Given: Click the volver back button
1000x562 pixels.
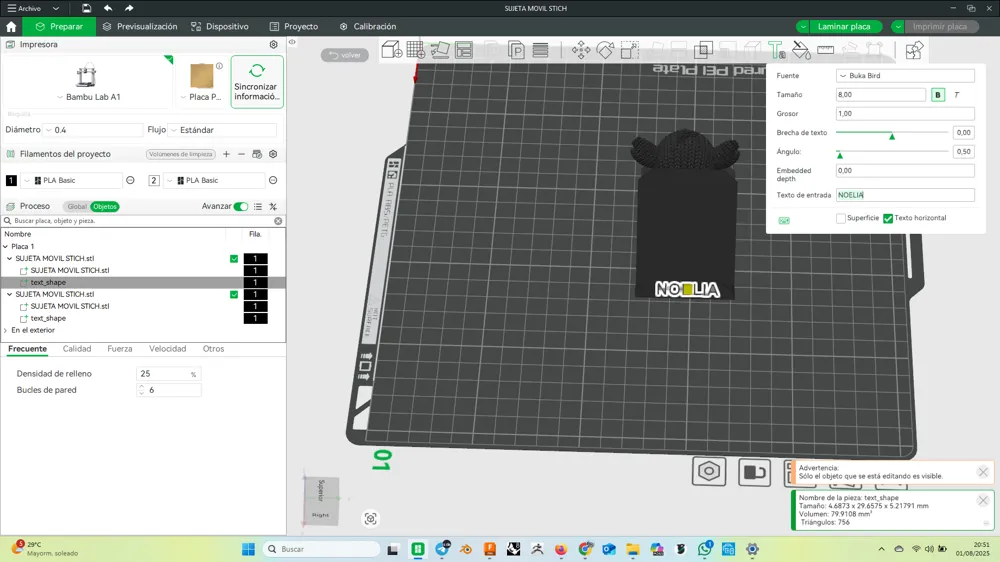Looking at the screenshot, I should pos(345,55).
